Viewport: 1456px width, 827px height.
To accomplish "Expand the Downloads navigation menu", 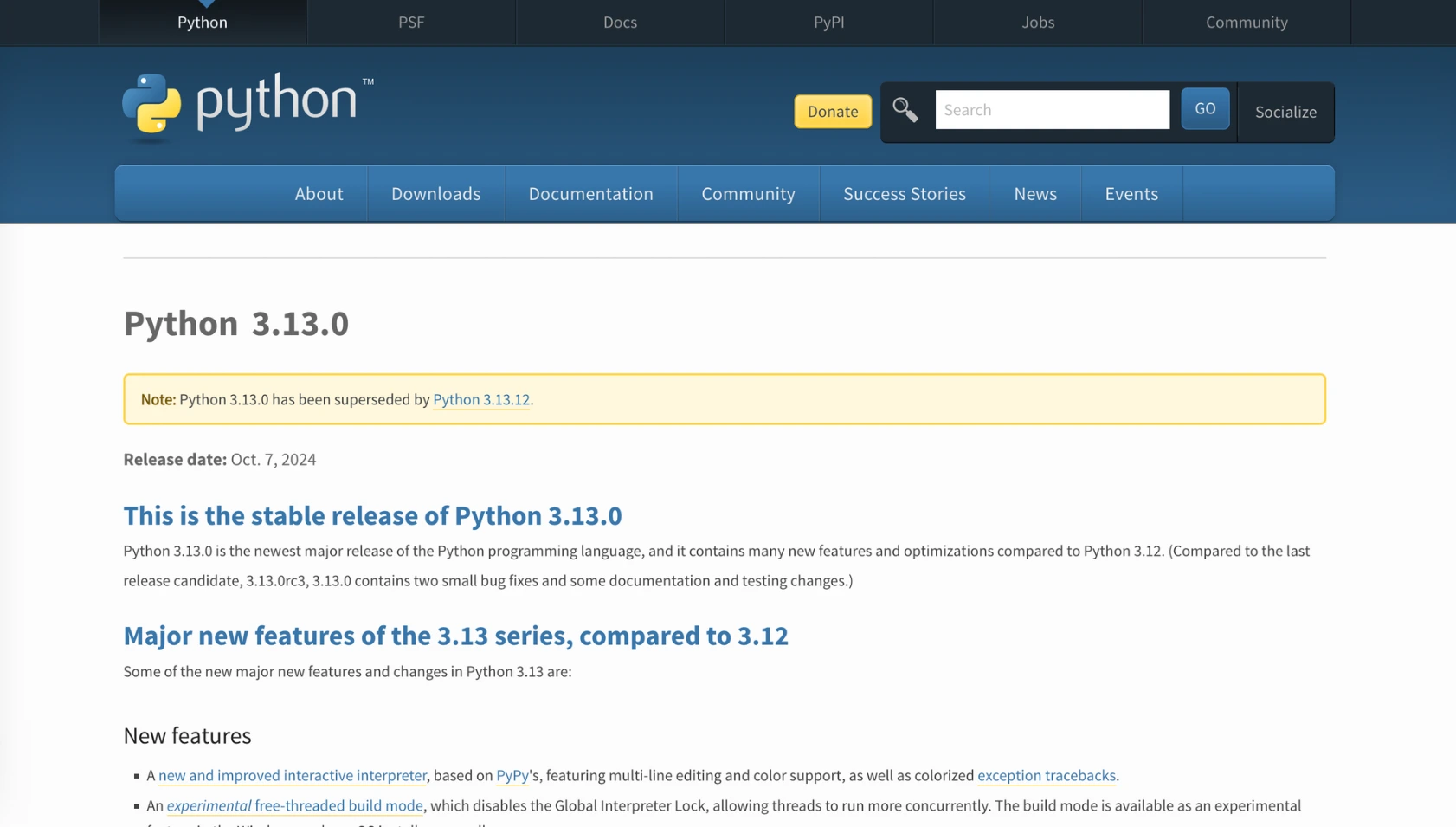I will click(435, 194).
